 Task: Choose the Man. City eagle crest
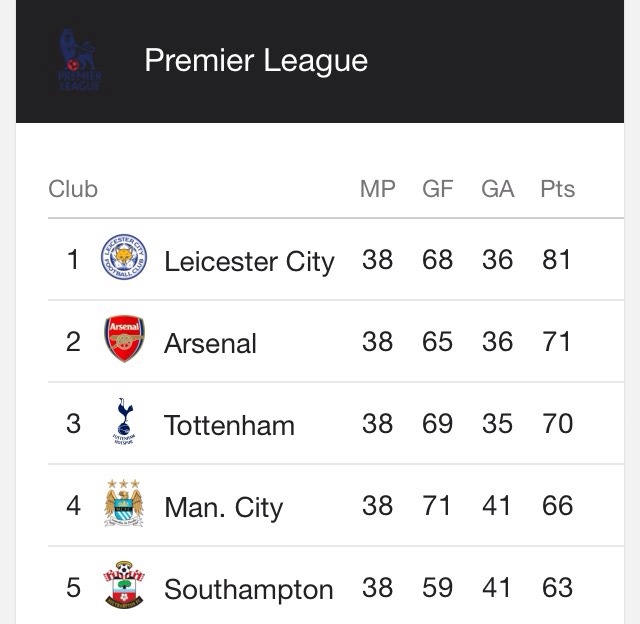point(124,503)
